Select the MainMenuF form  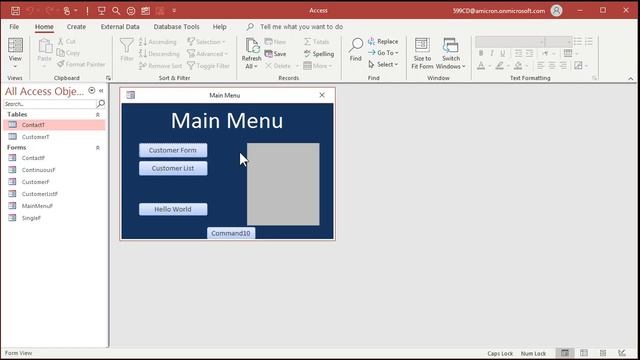[x=54, y=206]
